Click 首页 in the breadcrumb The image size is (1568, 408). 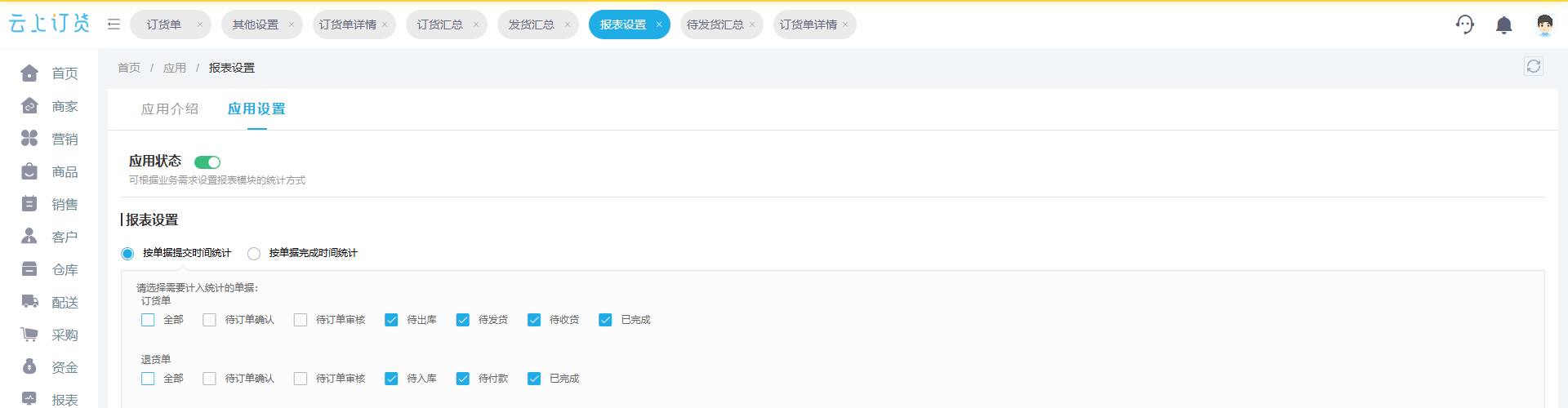point(129,68)
